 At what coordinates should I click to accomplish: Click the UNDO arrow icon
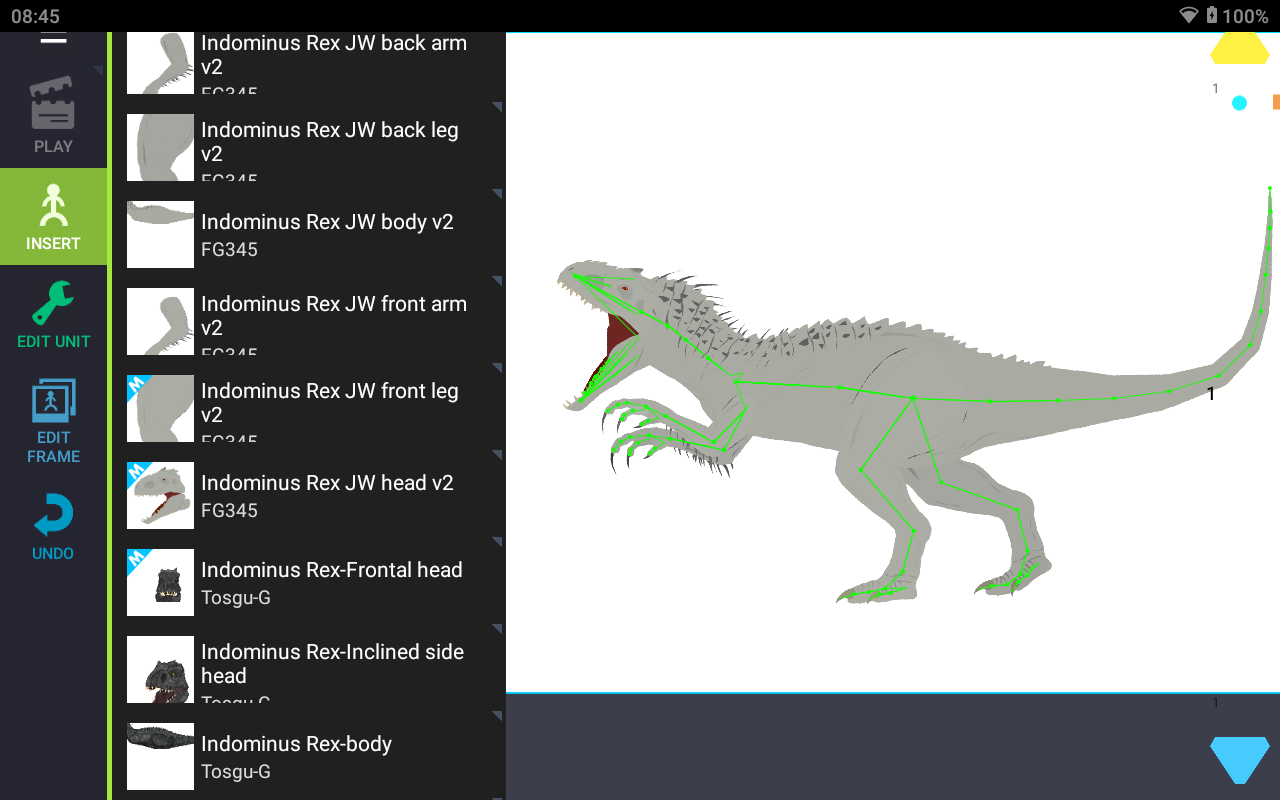click(53, 527)
